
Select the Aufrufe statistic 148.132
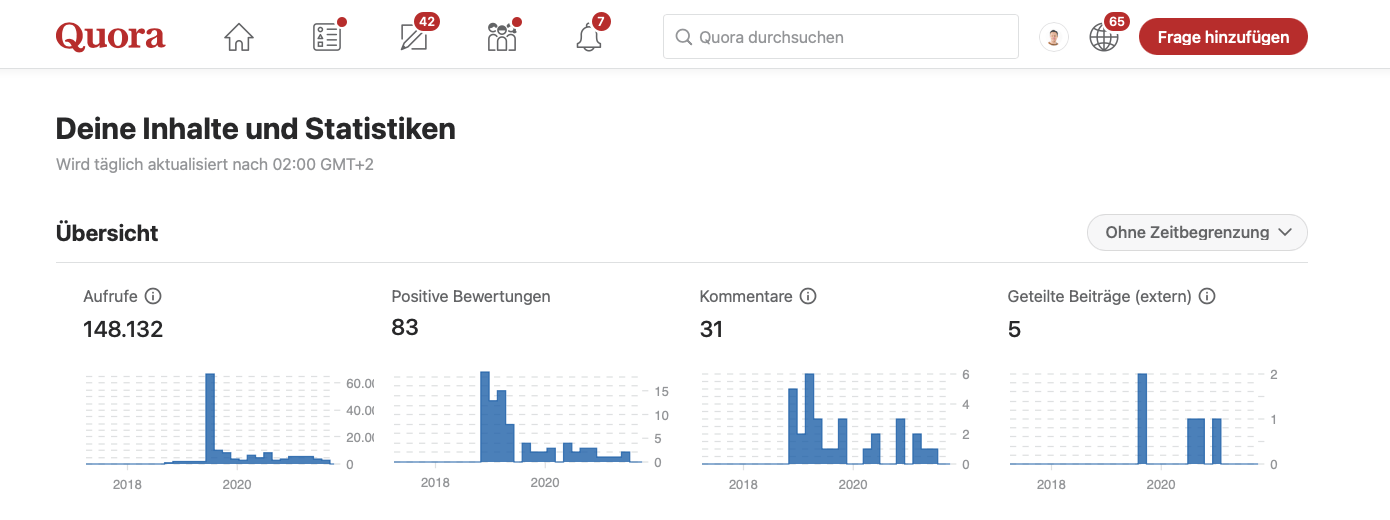pyautogui.click(x=123, y=329)
